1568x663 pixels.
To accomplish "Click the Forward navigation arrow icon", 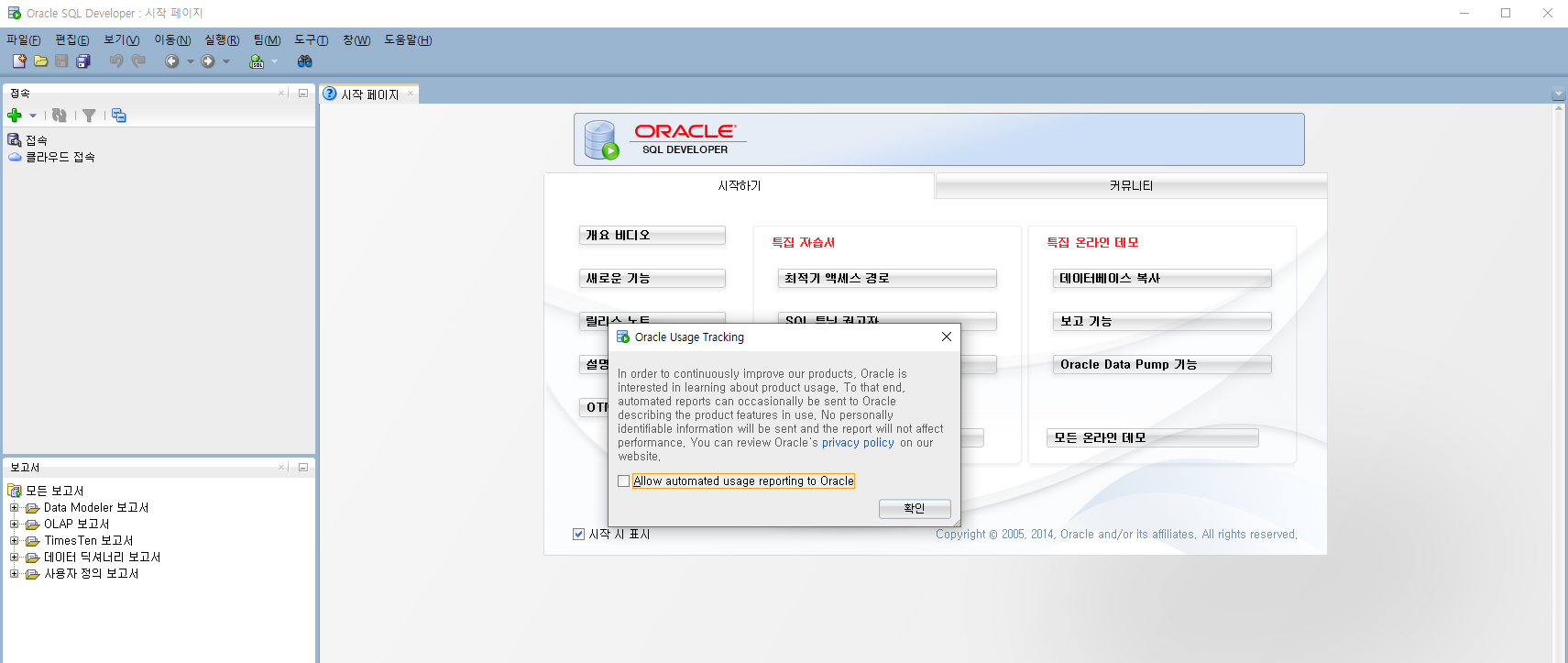I will pyautogui.click(x=208, y=61).
